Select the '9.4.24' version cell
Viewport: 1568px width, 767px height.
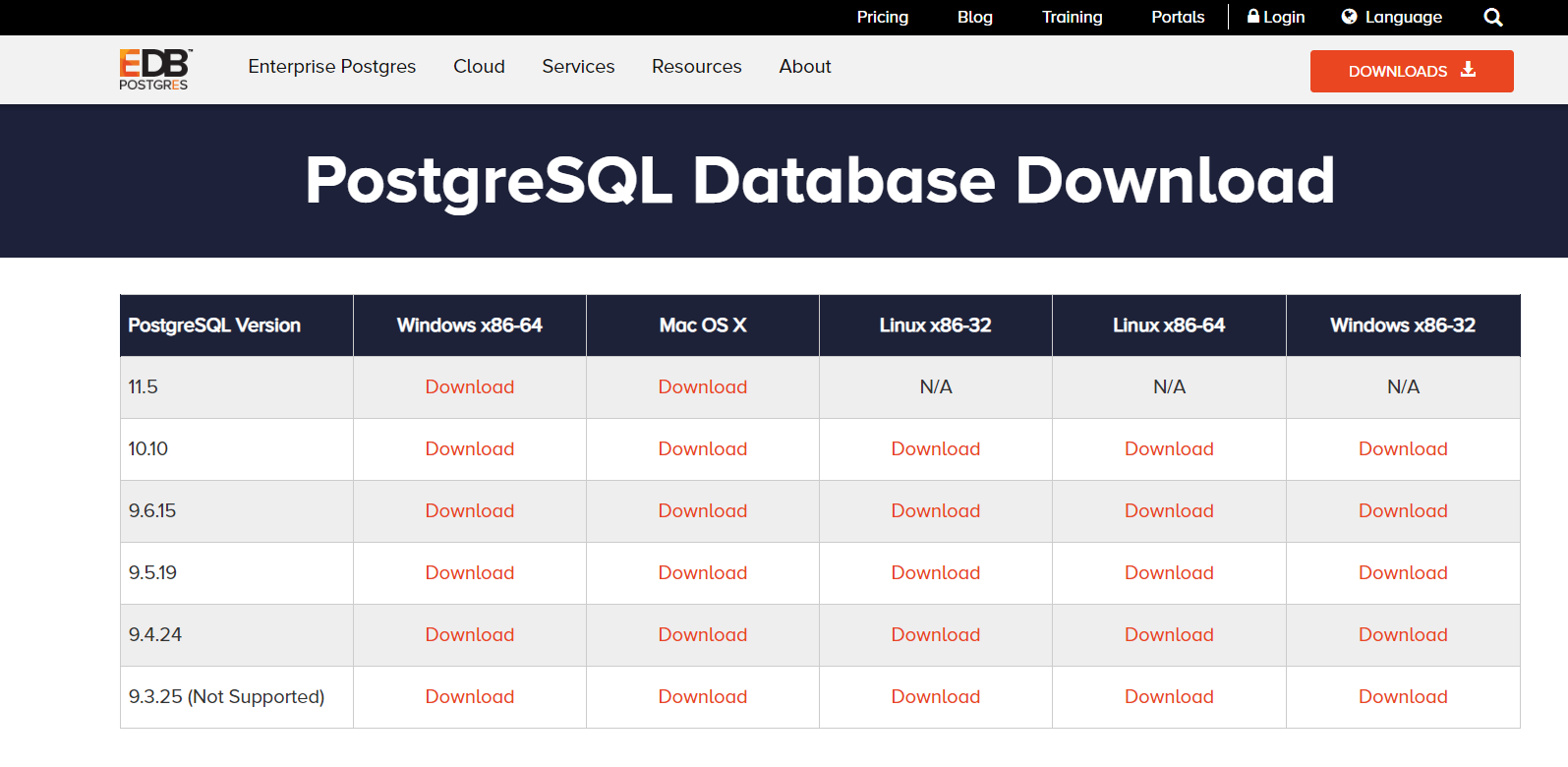(x=237, y=635)
